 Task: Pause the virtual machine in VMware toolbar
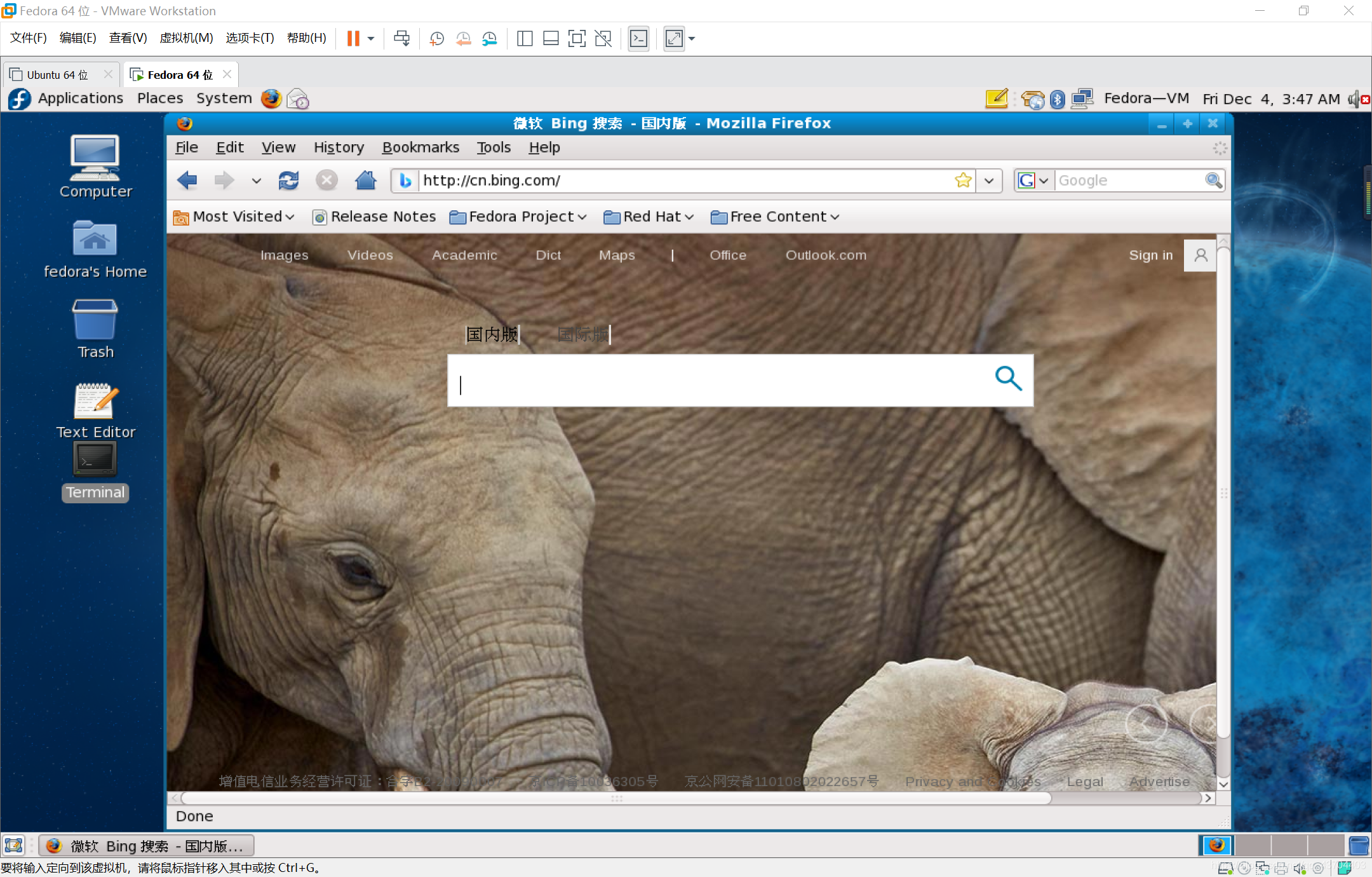pos(353,39)
